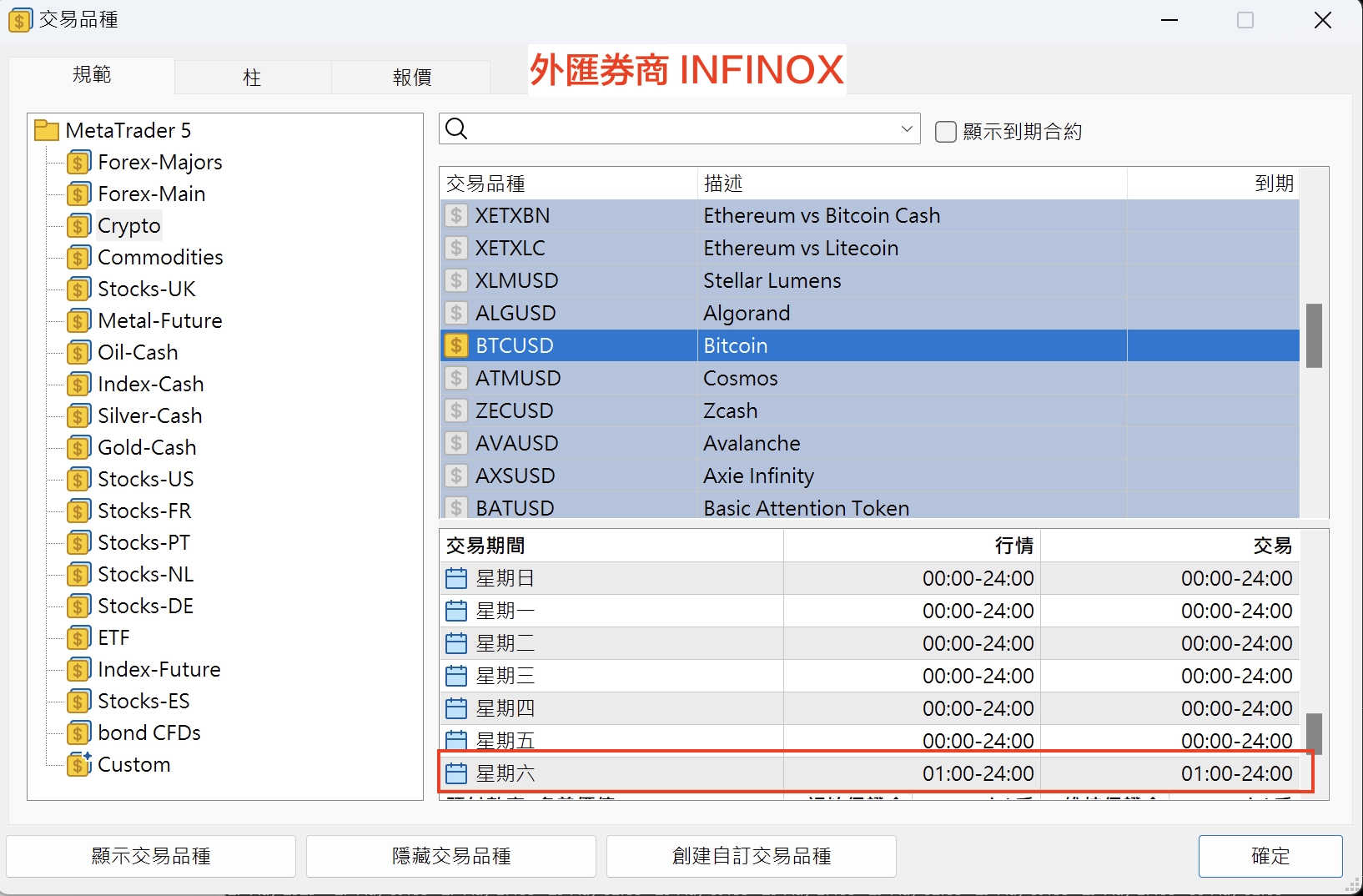Screen dimensions: 1363x896
Task: Select the Stocks-DE tree item
Action: click(145, 606)
